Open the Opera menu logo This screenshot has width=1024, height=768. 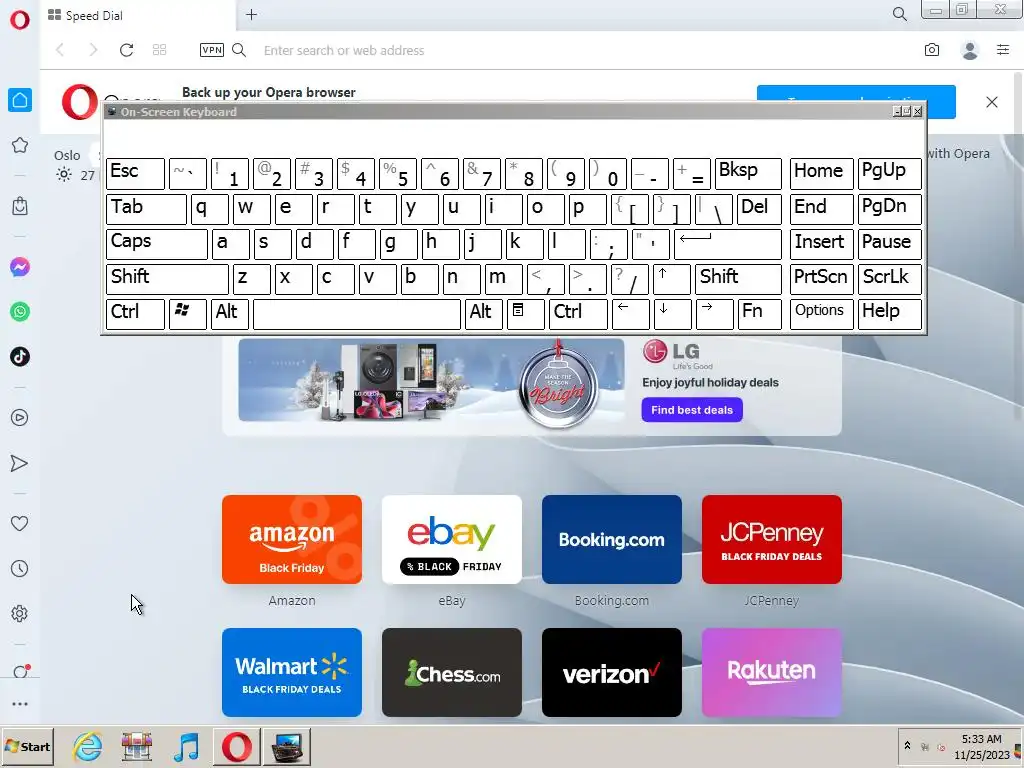[x=20, y=20]
